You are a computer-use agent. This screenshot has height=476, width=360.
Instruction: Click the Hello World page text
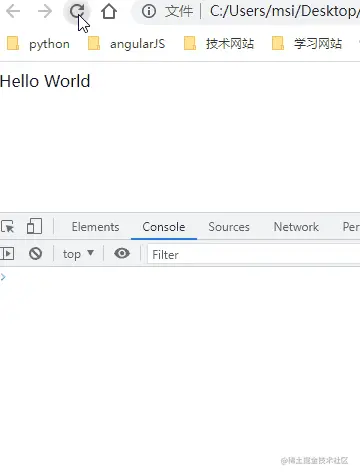pos(45,81)
